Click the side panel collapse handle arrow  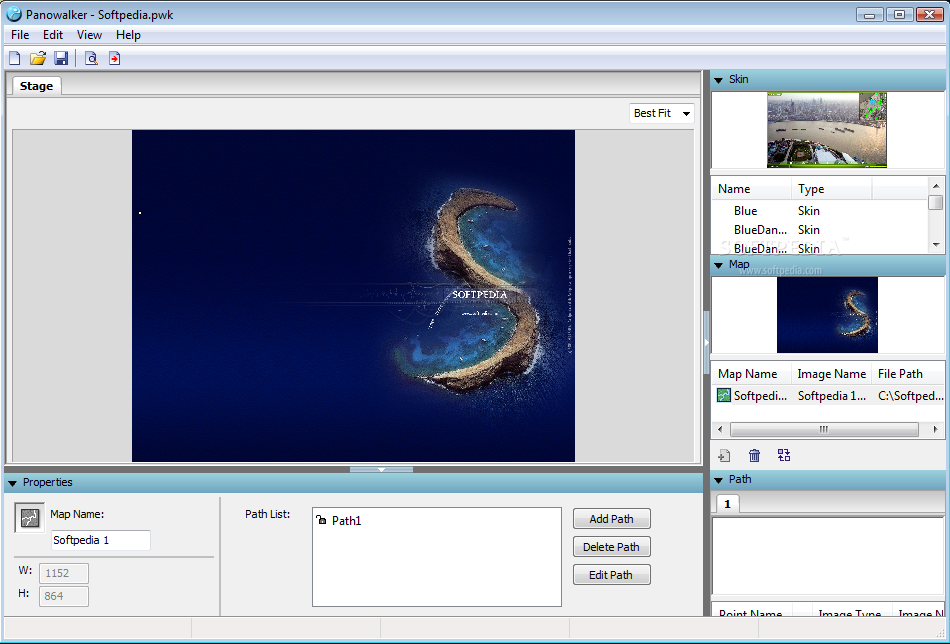(706, 342)
